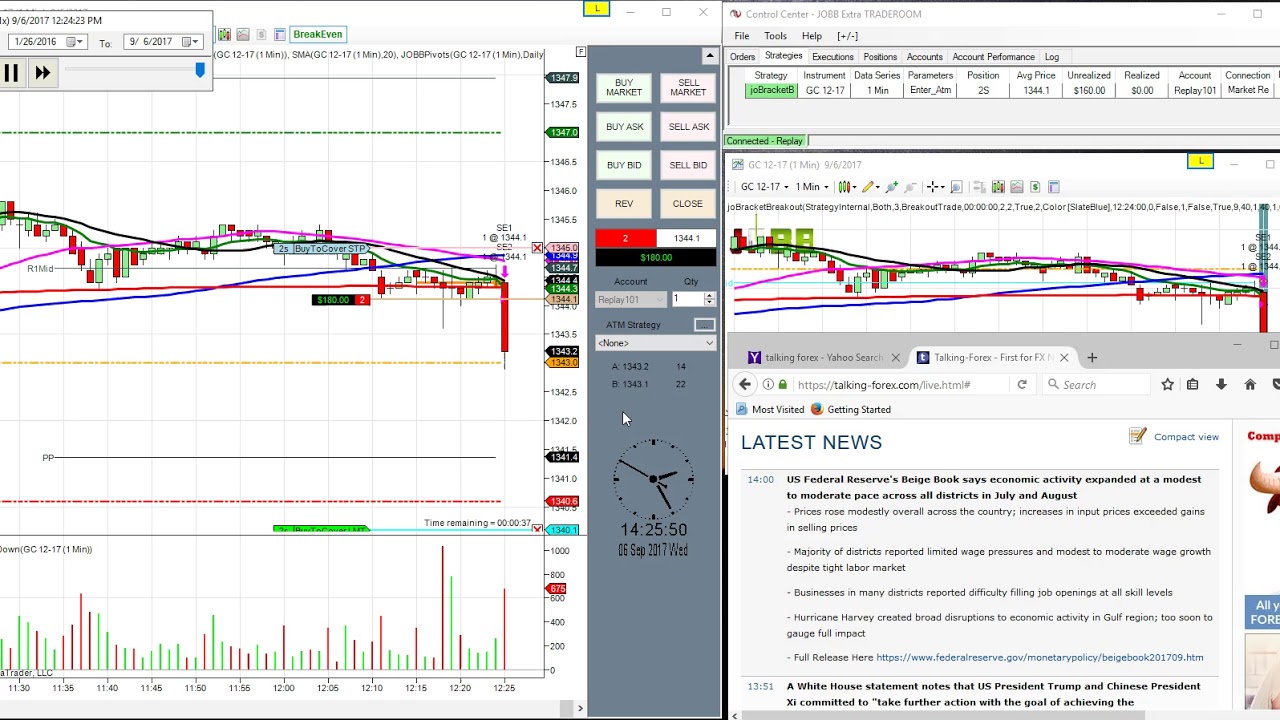Click the chart horizontal scrollbar right arrow
1280x720 pixels.
click(x=580, y=709)
